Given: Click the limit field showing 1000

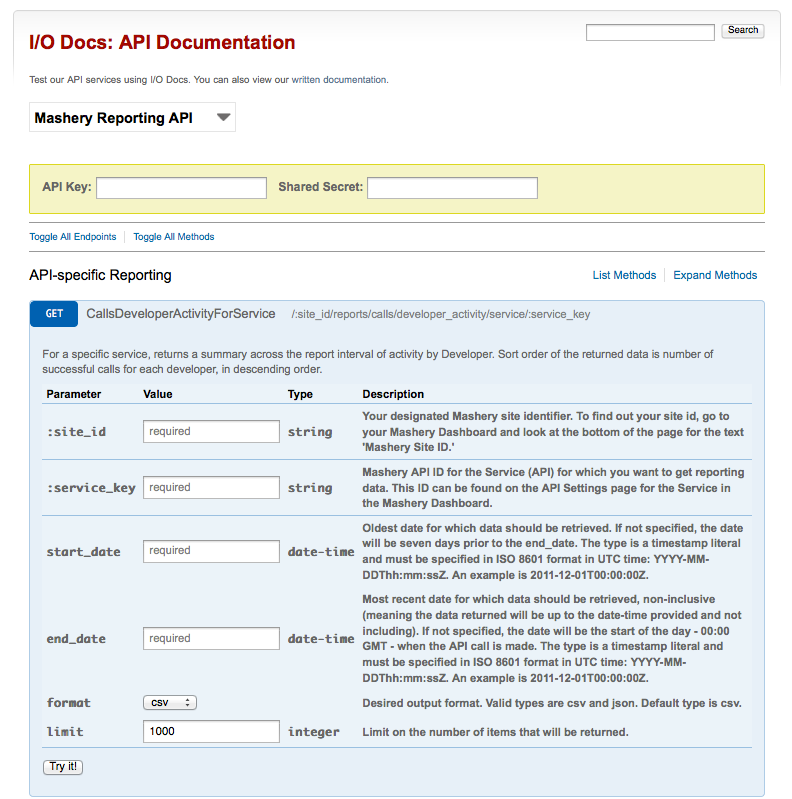Looking at the screenshot, I should (x=211, y=732).
